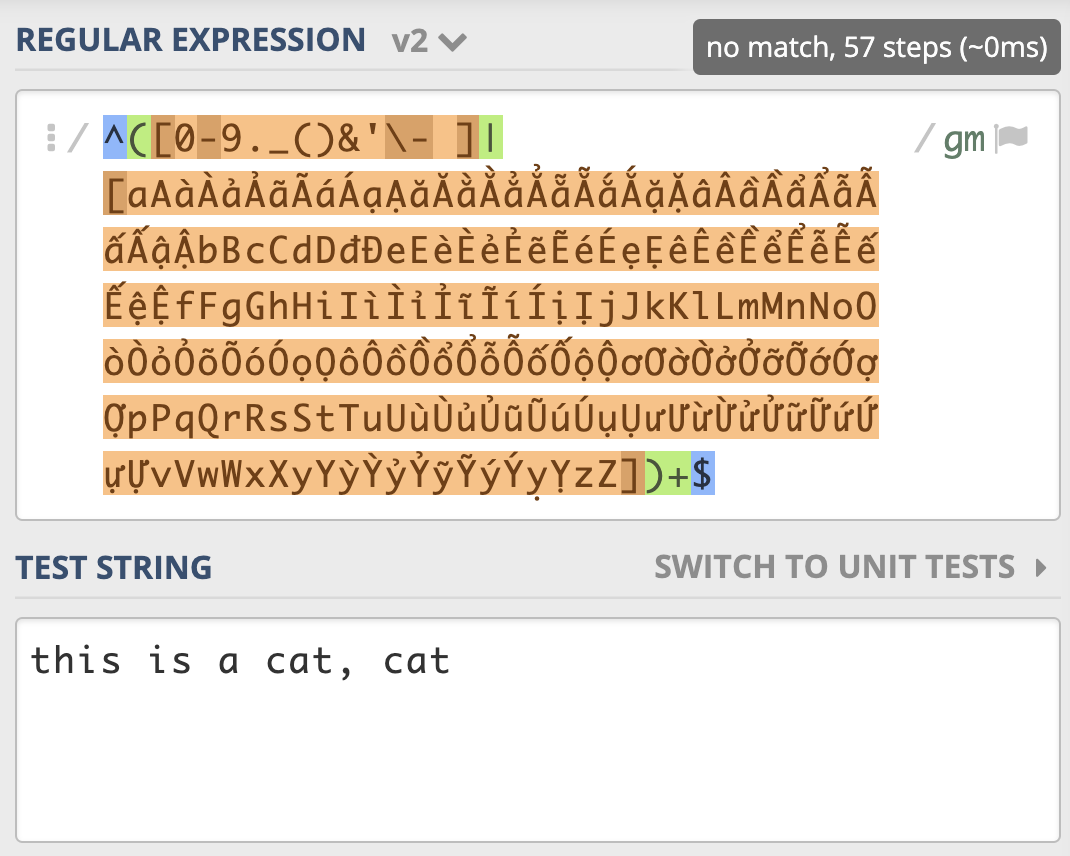The height and width of the screenshot is (856, 1070).
Task: Place cursor on the word this
Action: point(76,661)
